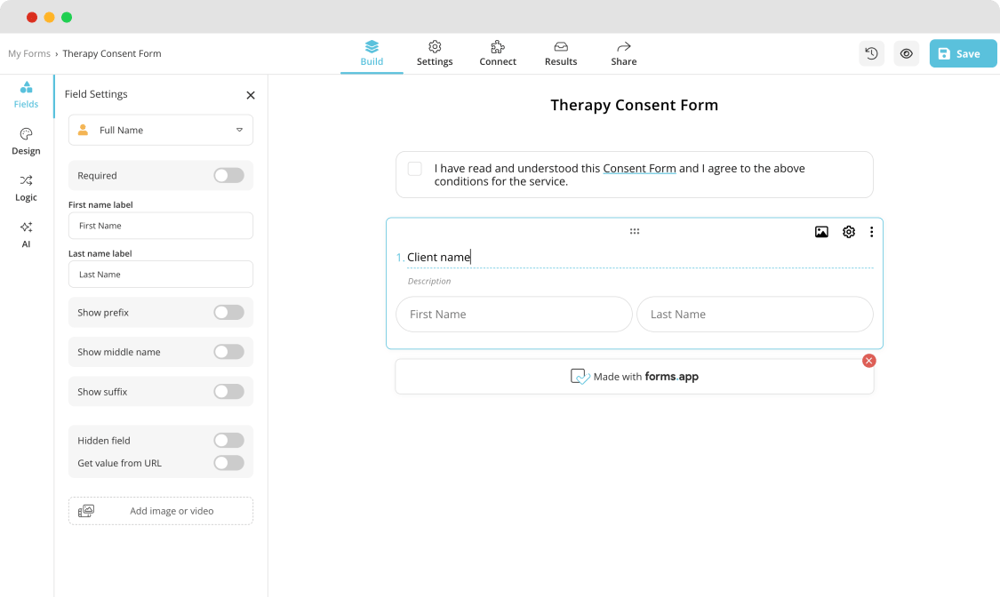1000x598 pixels.
Task: Click the preview eye icon
Action: [x=906, y=54]
